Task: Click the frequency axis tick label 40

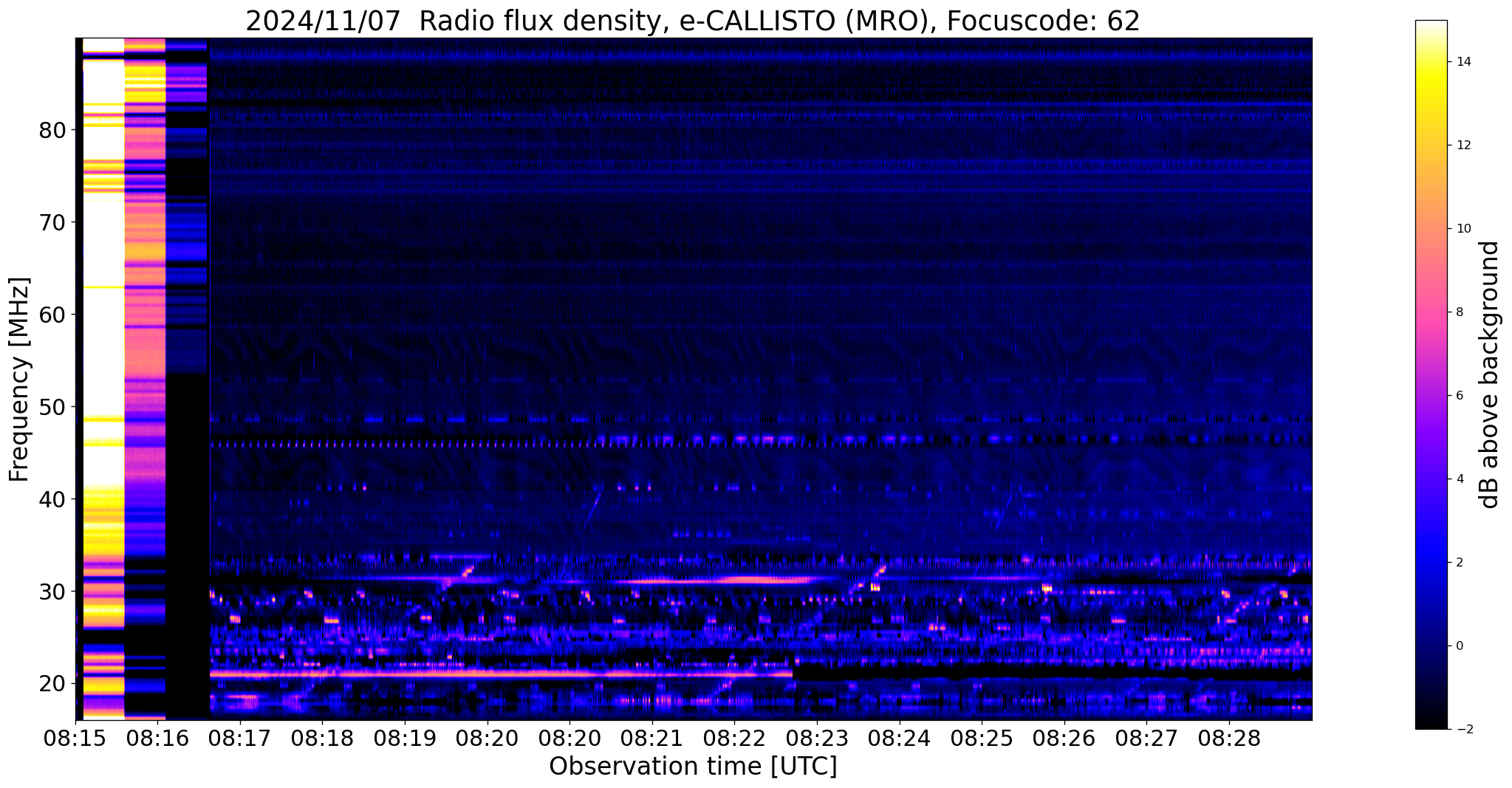Action: [x=52, y=499]
